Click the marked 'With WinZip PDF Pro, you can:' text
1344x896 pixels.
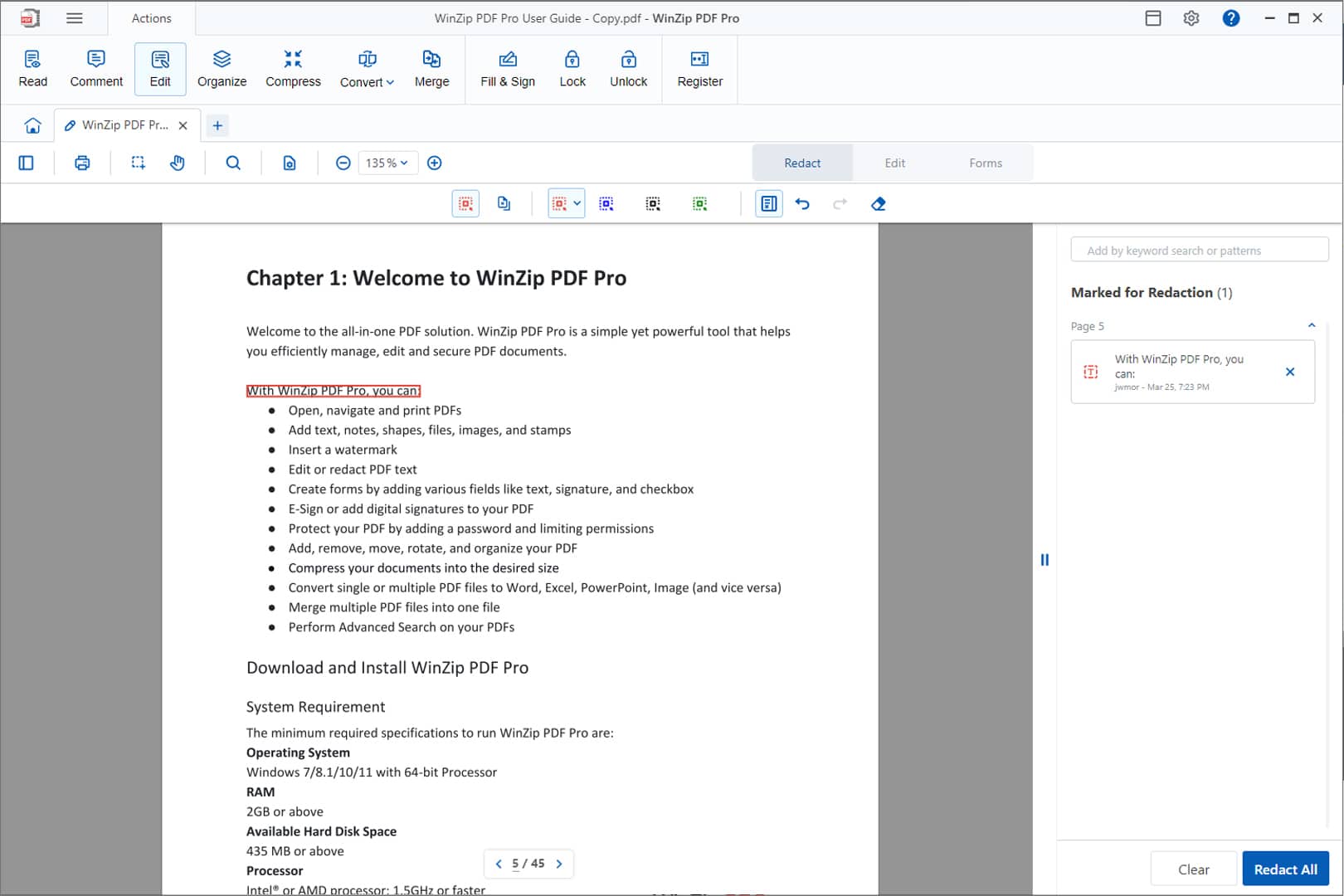(334, 391)
